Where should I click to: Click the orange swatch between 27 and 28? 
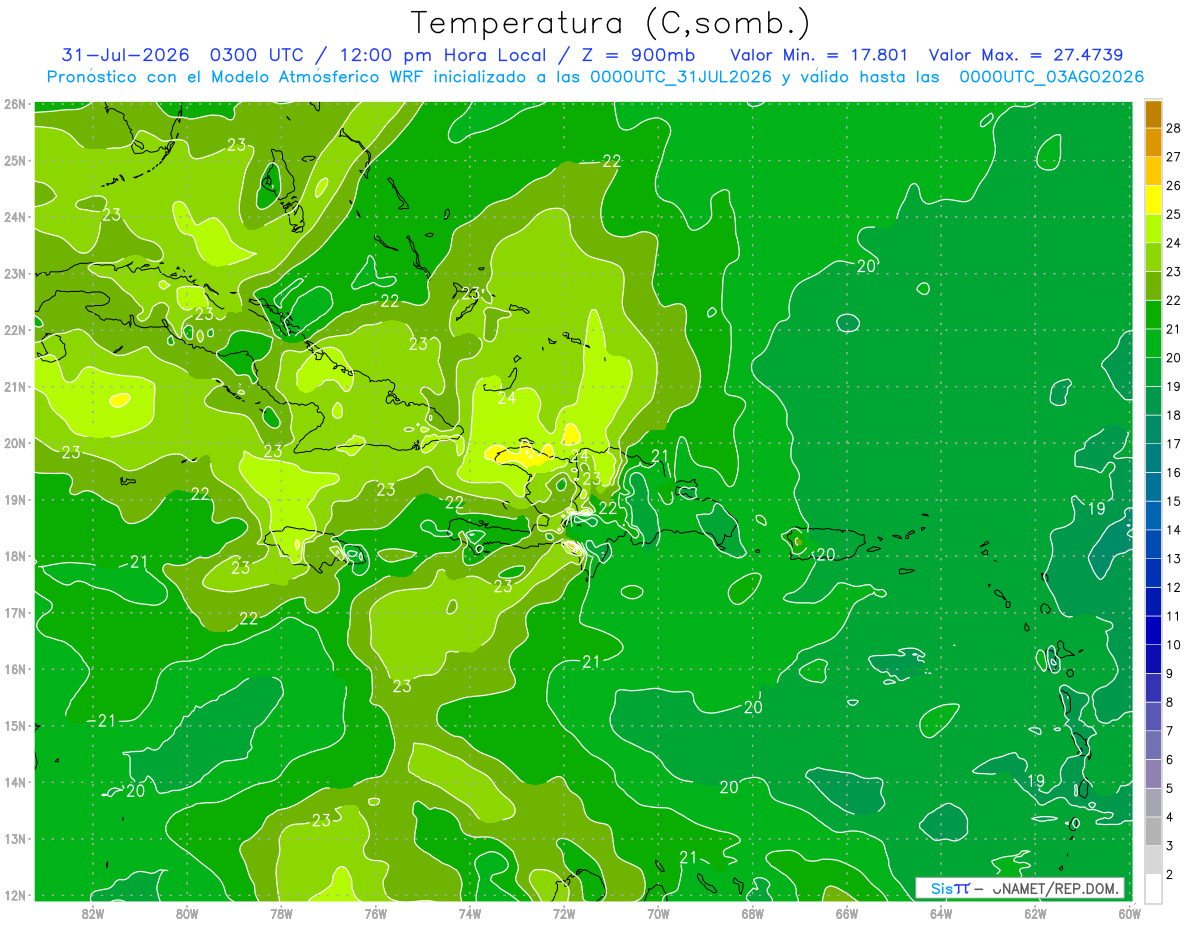point(1153,143)
